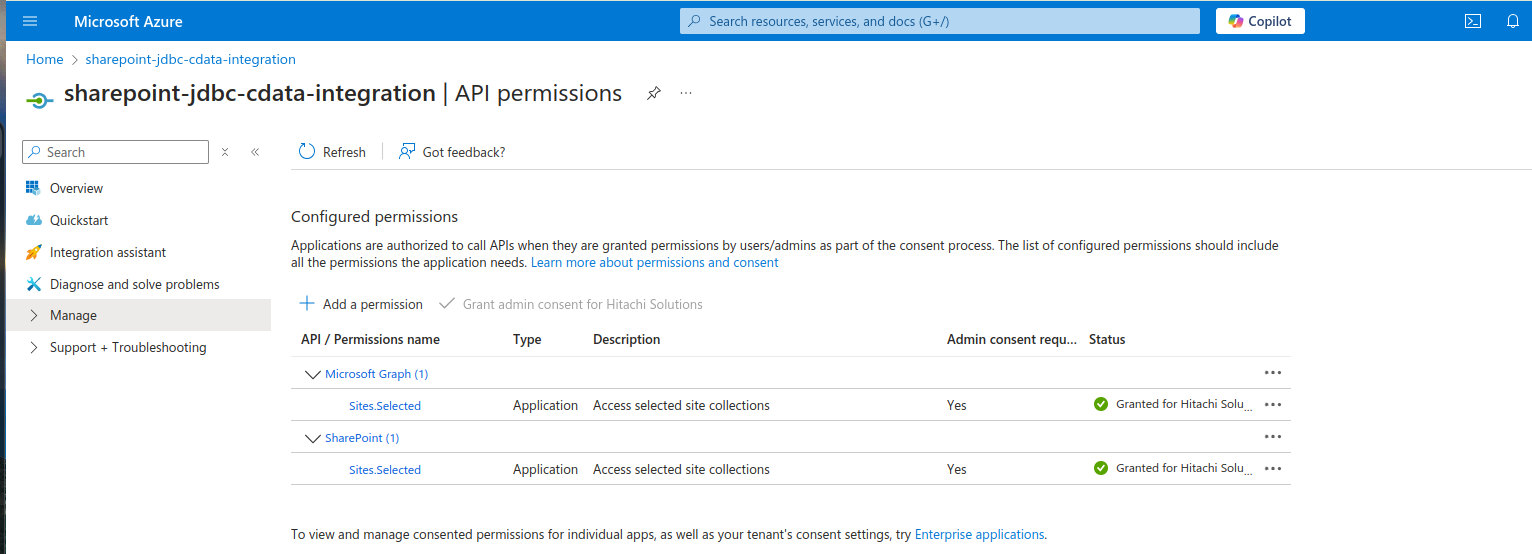The width and height of the screenshot is (1532, 554).
Task: Focus the sidebar Search field
Action: click(115, 152)
